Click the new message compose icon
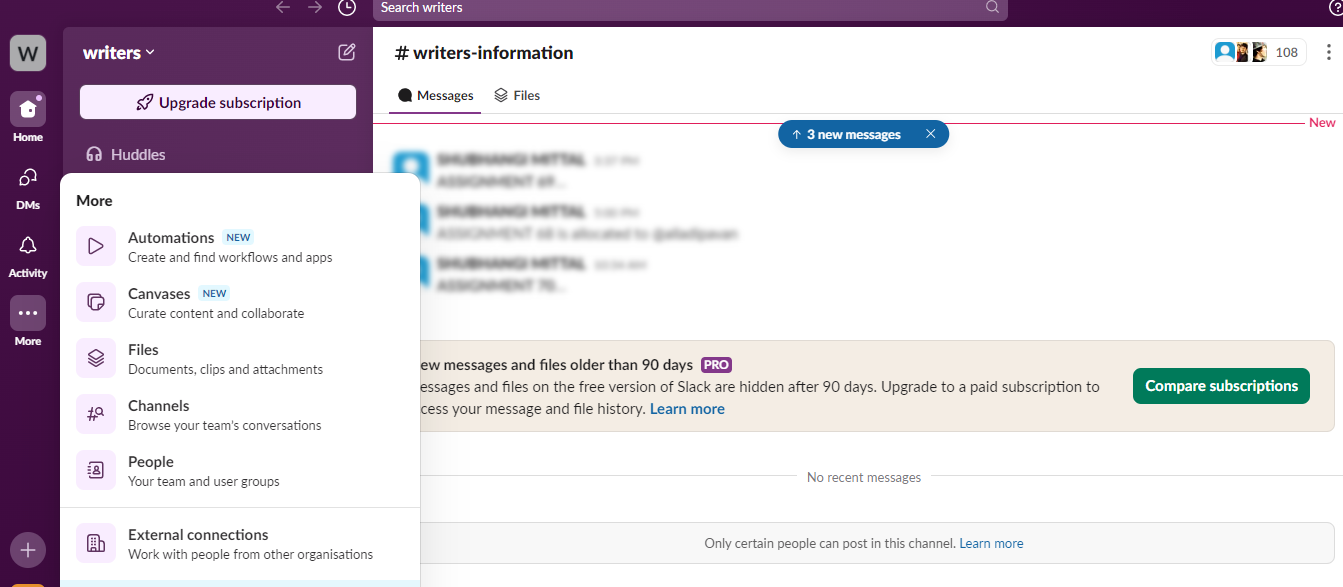This screenshot has height=587, width=1343. 347,53
